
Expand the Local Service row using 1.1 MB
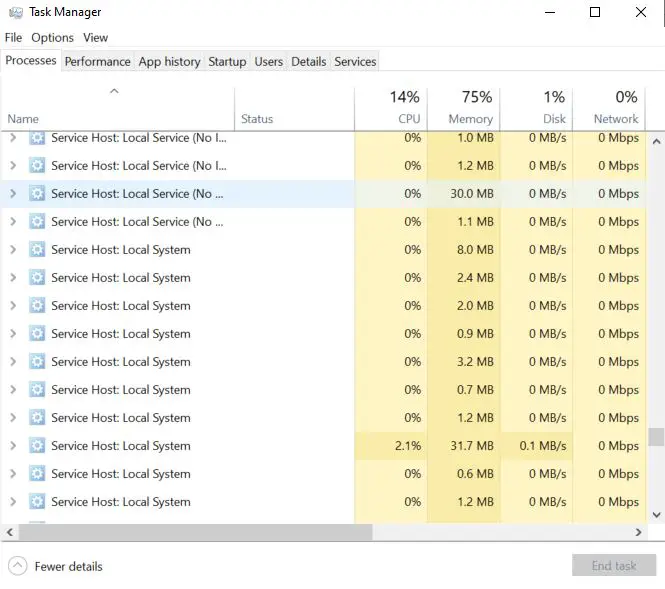point(13,222)
